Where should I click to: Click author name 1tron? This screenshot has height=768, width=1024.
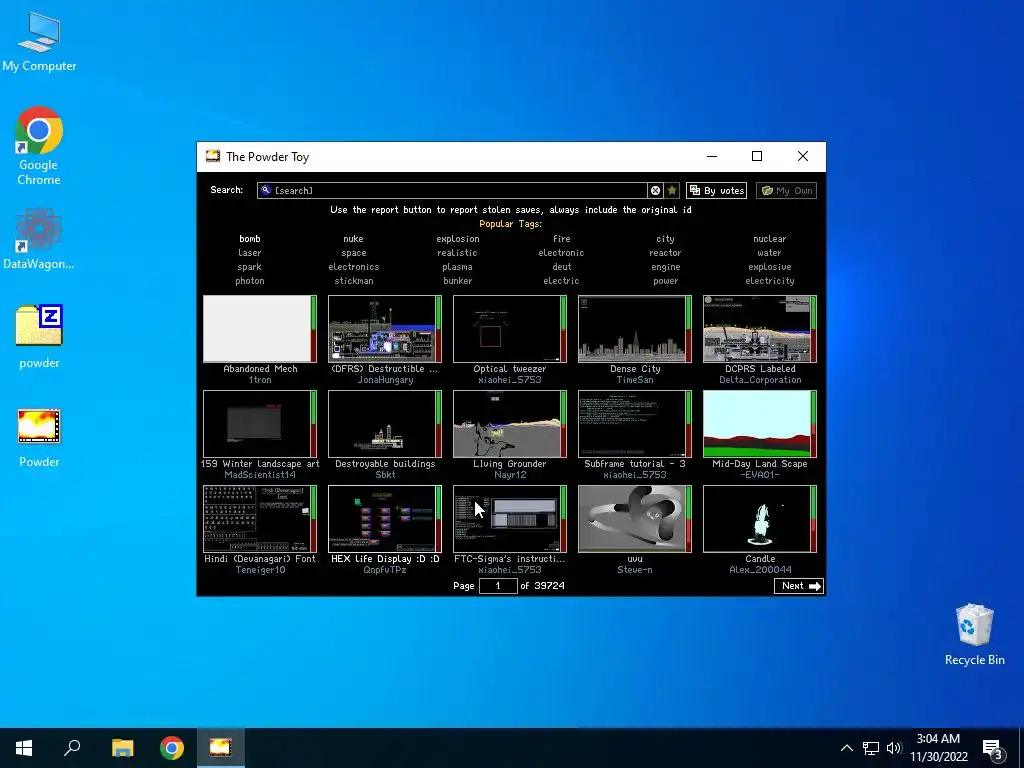260,380
